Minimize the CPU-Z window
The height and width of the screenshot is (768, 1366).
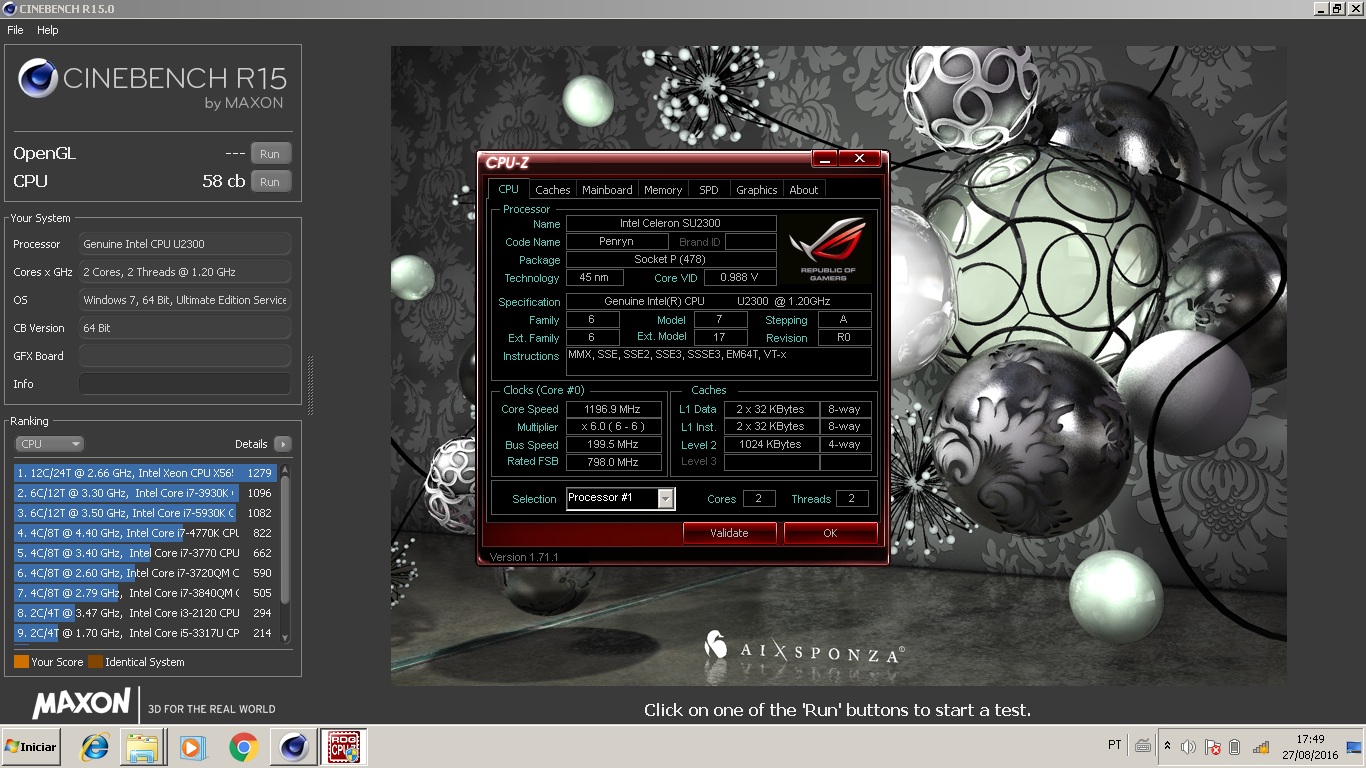(825, 159)
